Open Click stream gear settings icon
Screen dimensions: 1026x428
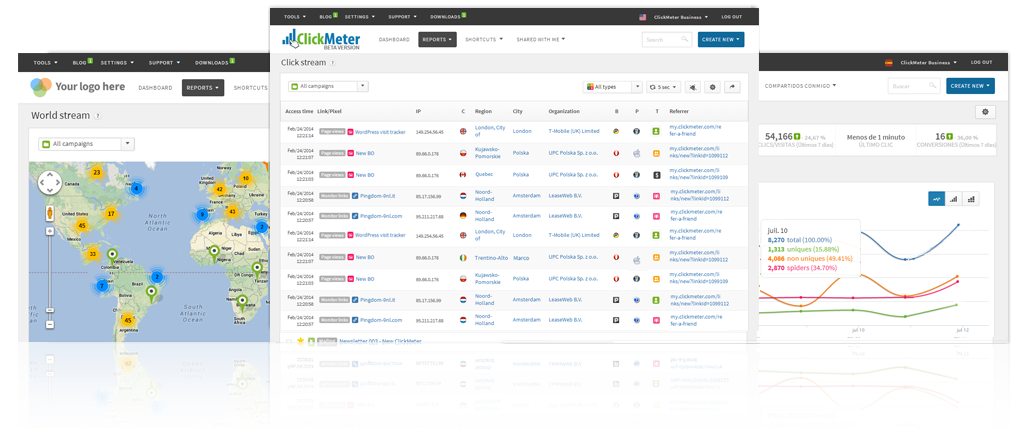713,87
